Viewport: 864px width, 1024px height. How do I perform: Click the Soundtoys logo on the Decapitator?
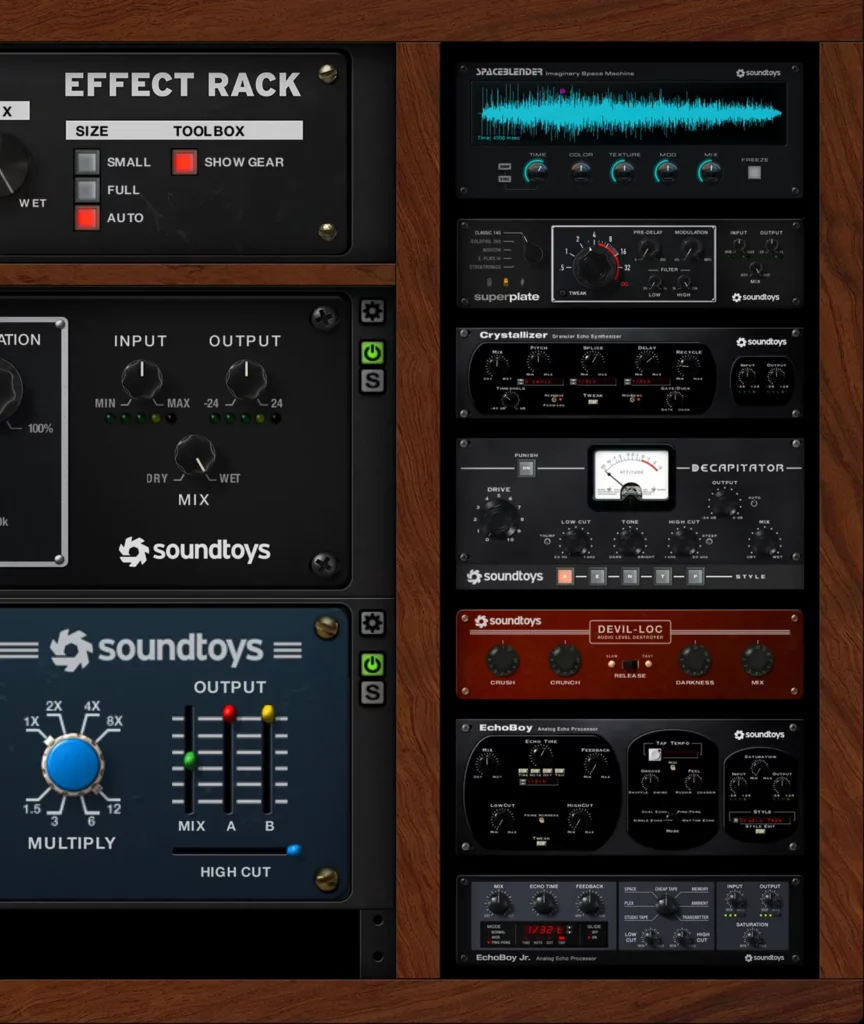pyautogui.click(x=505, y=577)
